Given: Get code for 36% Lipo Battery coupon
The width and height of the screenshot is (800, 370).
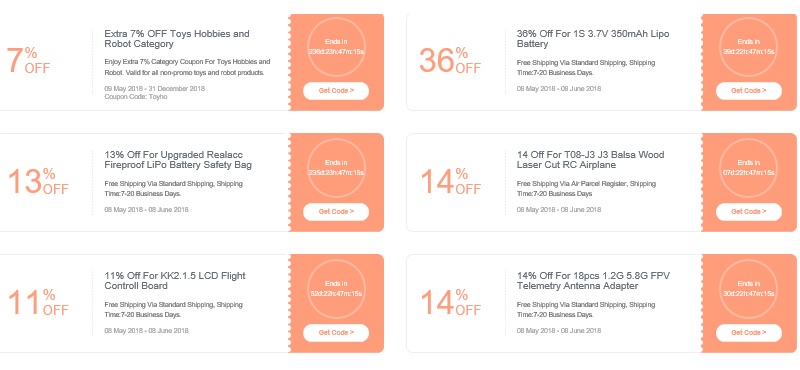Looking at the screenshot, I should point(748,91).
